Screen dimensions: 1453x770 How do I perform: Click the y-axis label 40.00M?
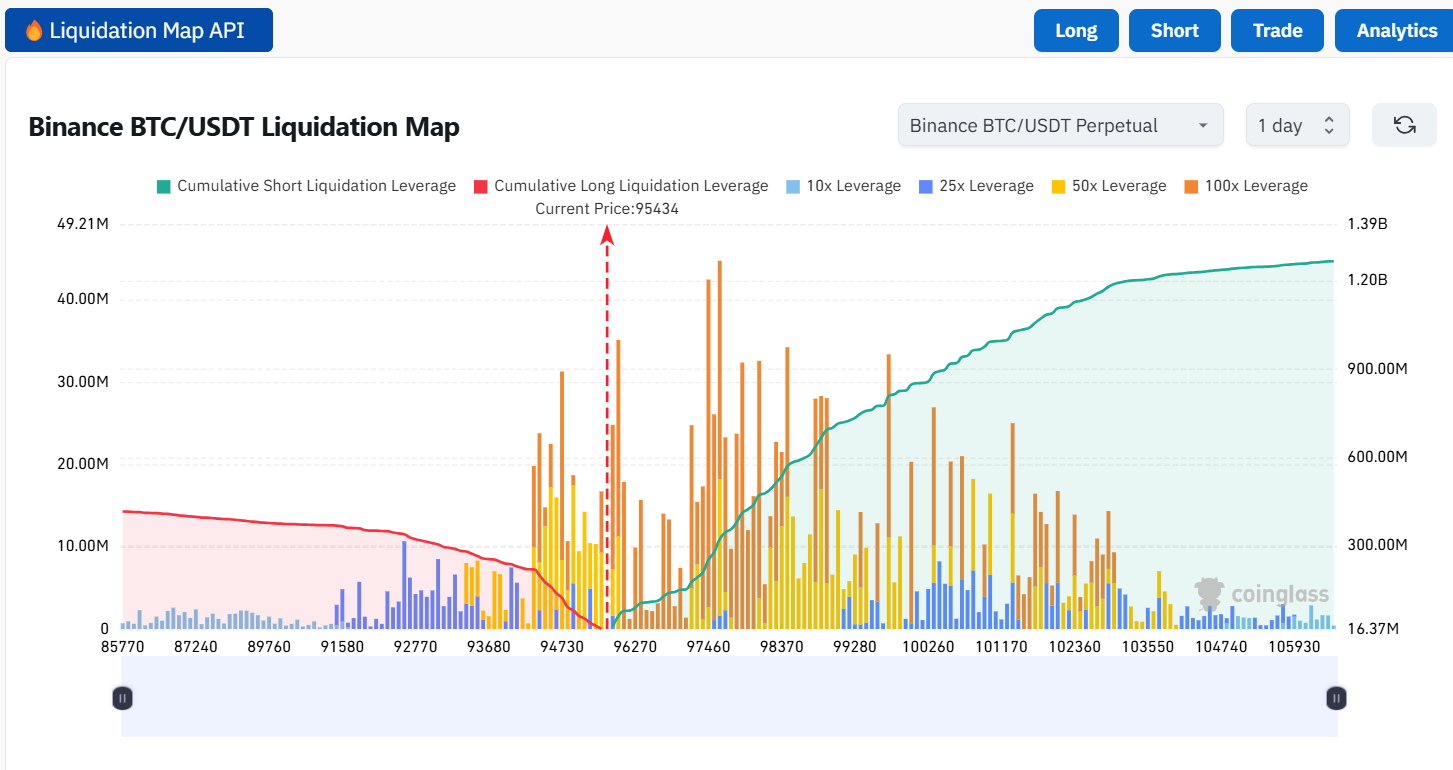(x=84, y=300)
